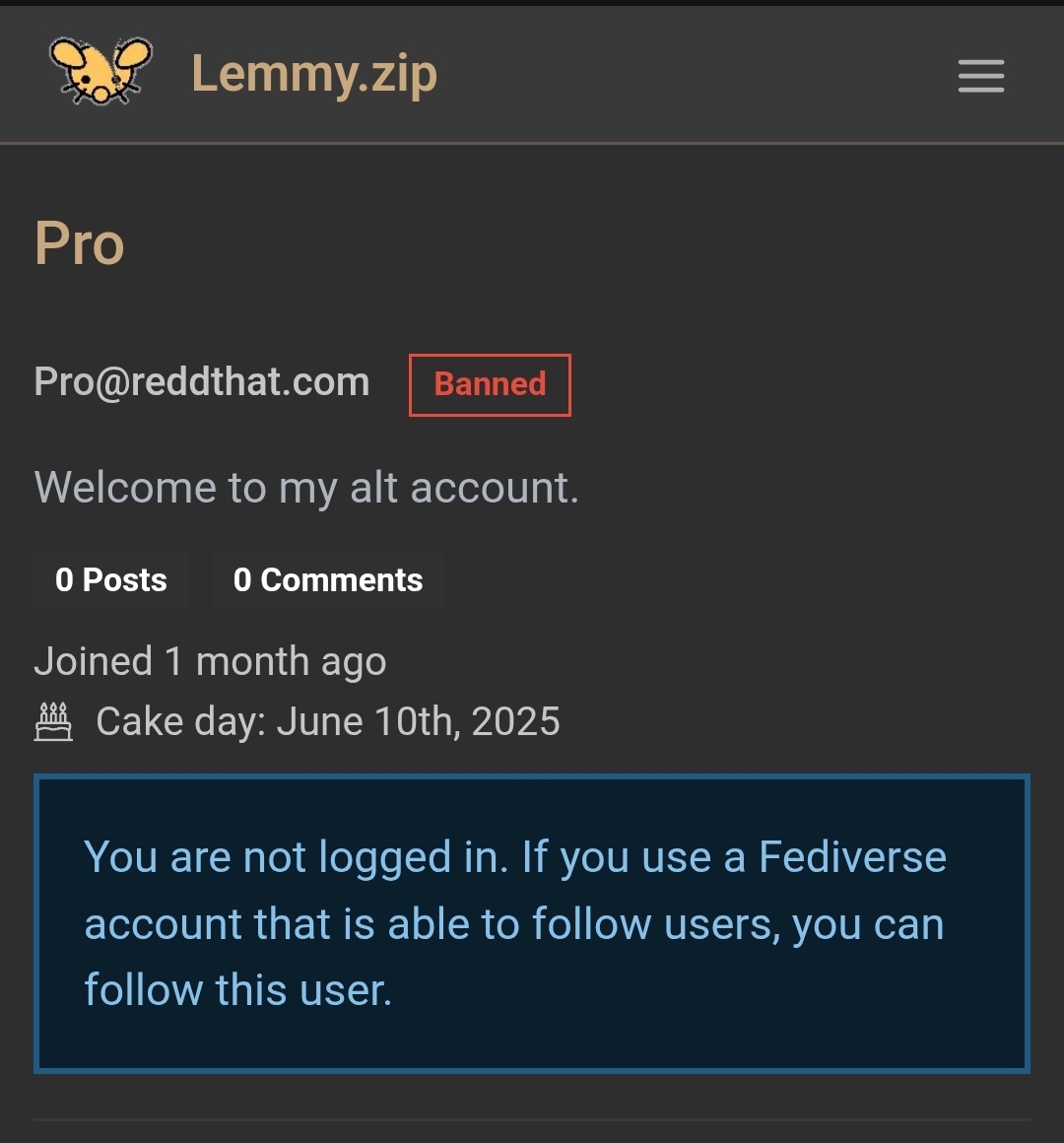Click the word 'Posts' in the counter

click(x=124, y=580)
